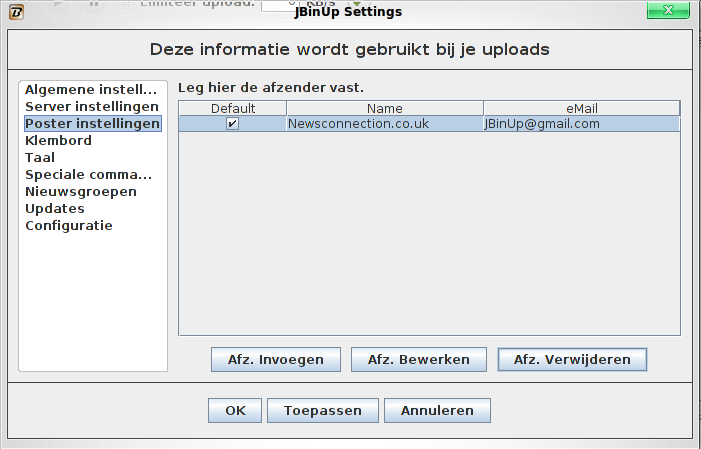Viewport: 701px width, 449px height.
Task: Toggle the Default checkbox for Newsconnection.co.uk
Action: (232, 124)
